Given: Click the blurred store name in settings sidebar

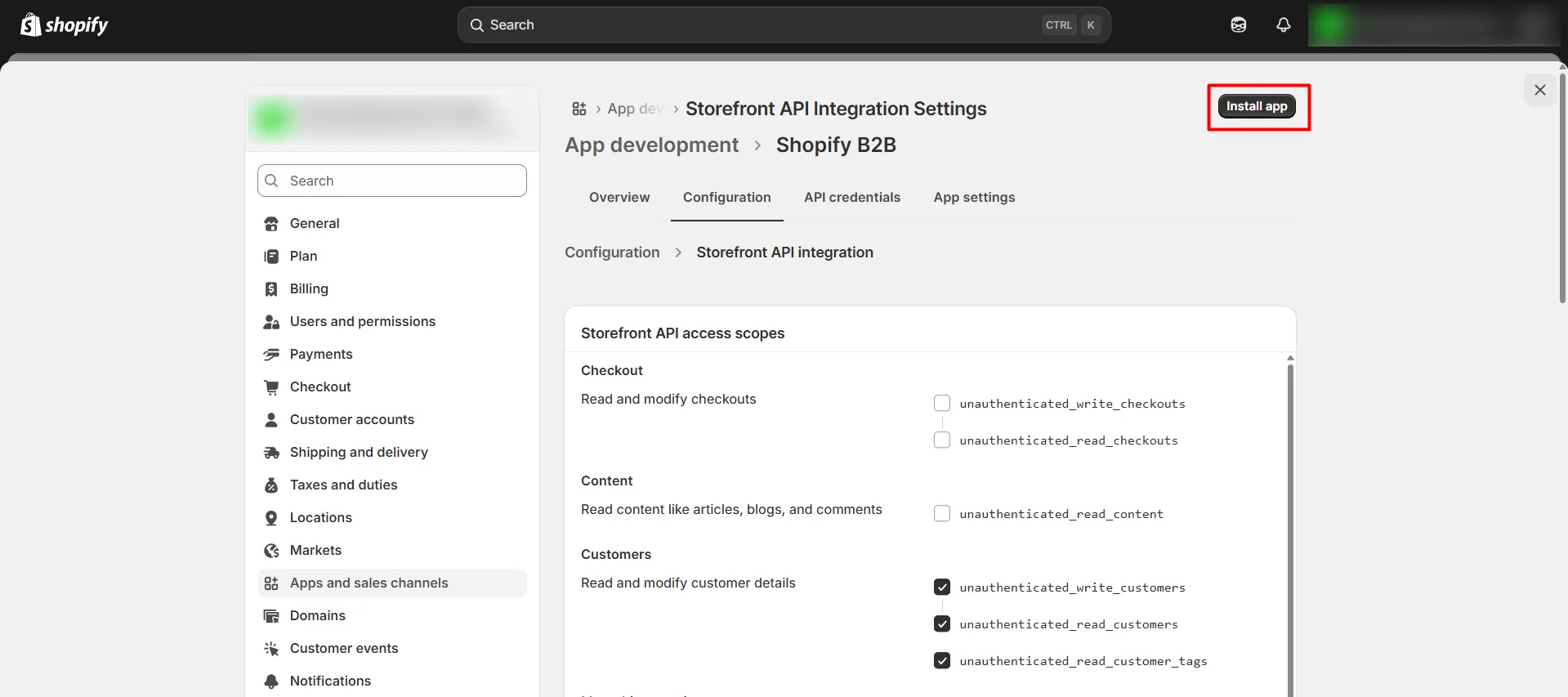Looking at the screenshot, I should 391,119.
